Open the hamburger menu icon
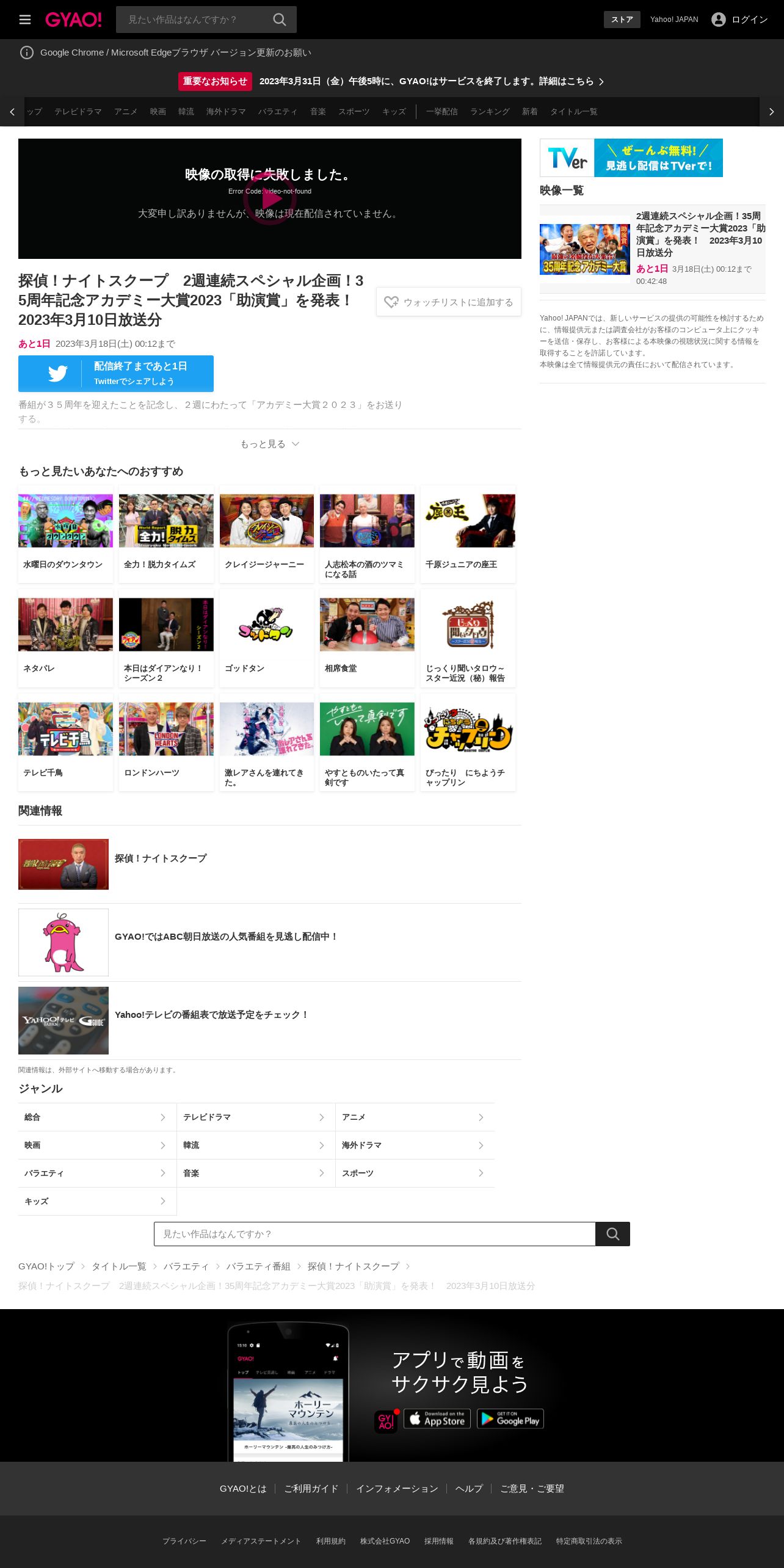784x1568 pixels. (x=25, y=20)
